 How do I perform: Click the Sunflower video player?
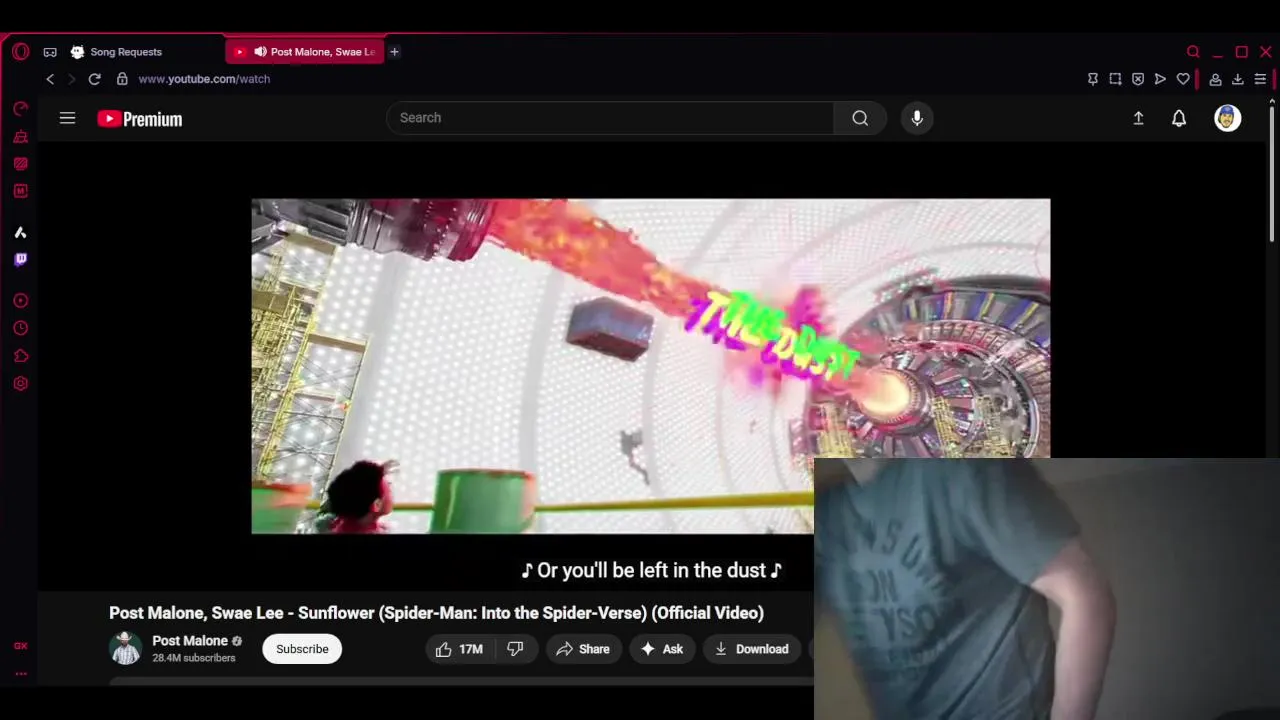pyautogui.click(x=651, y=366)
